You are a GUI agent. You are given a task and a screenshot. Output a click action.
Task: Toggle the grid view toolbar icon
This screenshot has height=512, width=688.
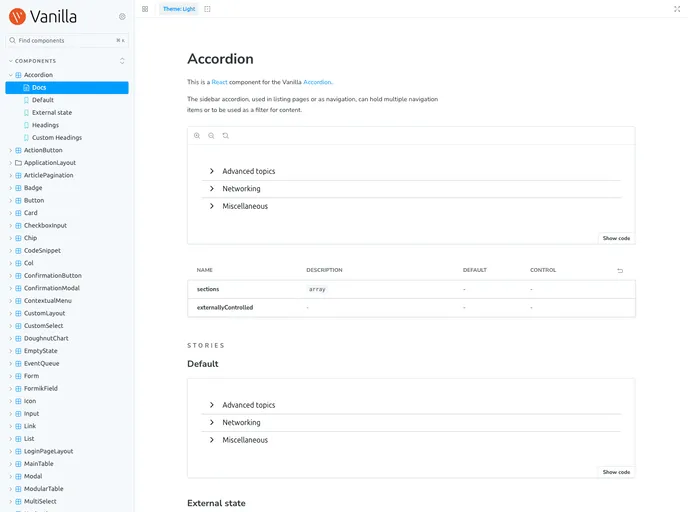coord(145,9)
